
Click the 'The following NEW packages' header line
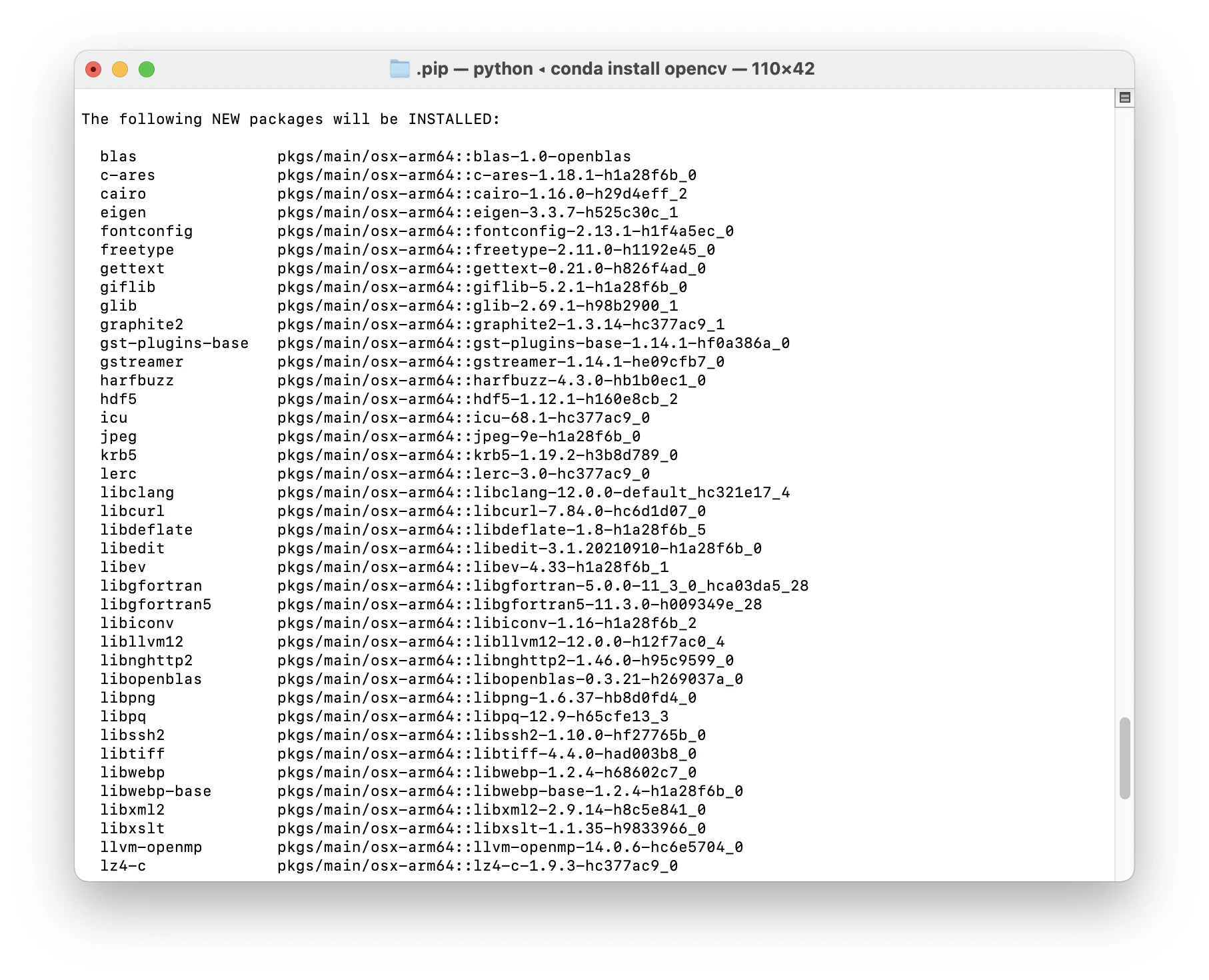291,119
